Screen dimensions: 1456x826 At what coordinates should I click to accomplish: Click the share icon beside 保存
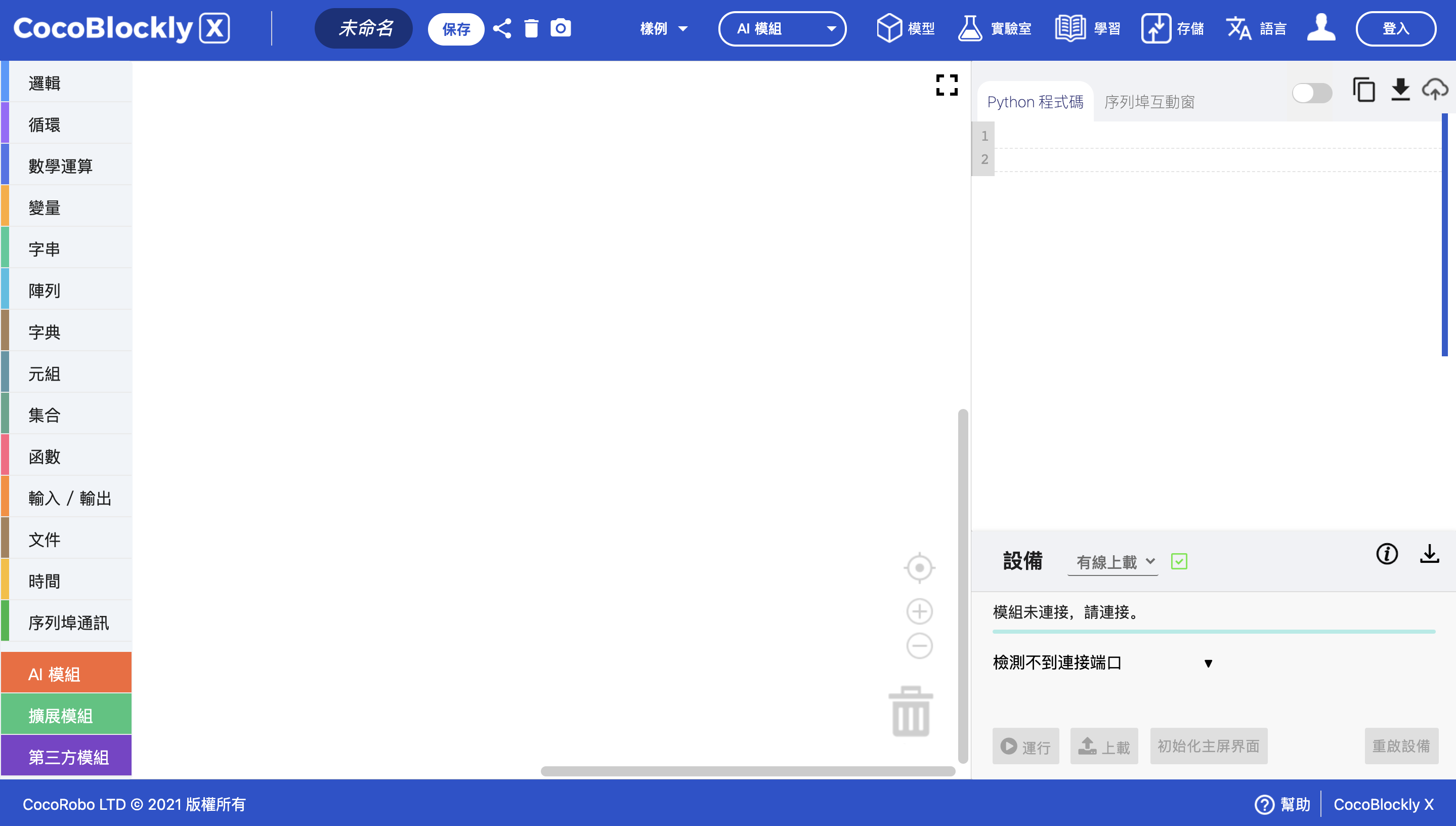pos(501,28)
